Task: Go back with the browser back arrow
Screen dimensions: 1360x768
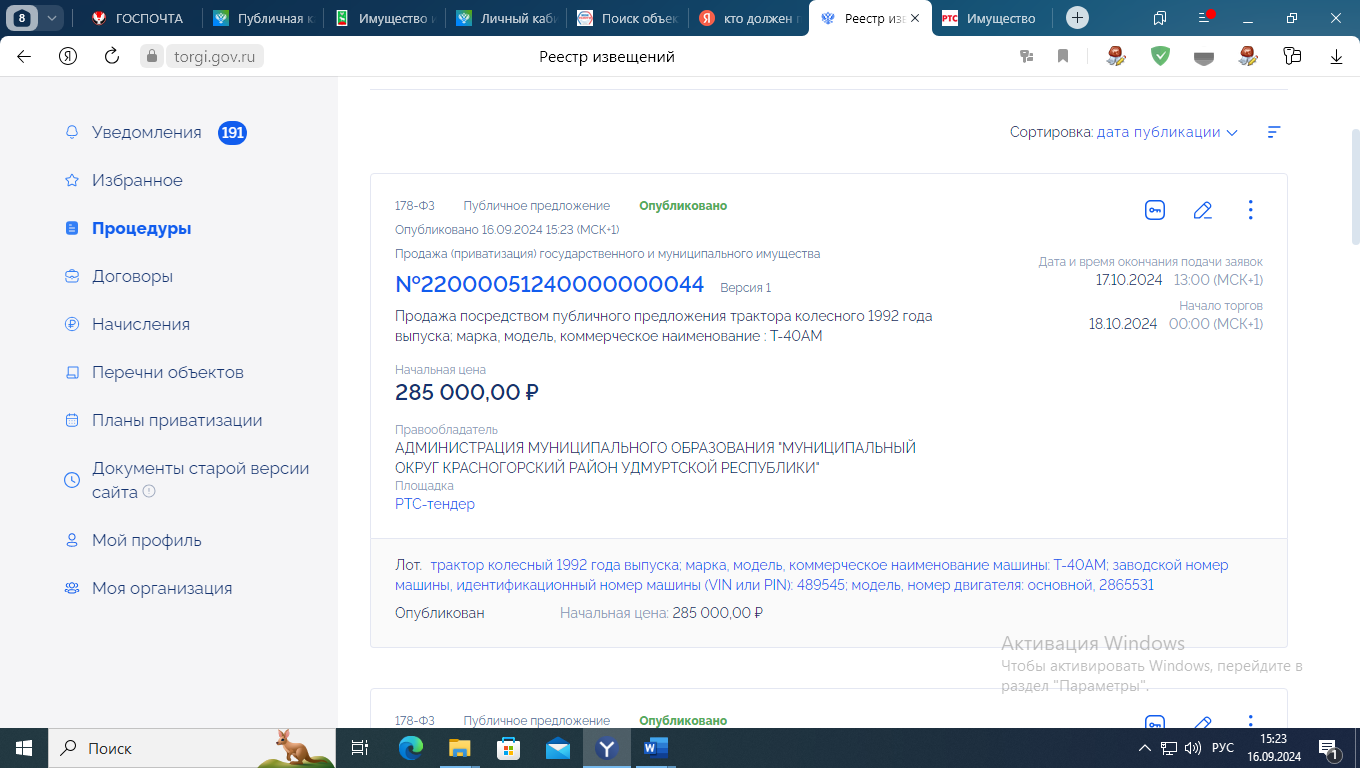Action: pyautogui.click(x=24, y=57)
